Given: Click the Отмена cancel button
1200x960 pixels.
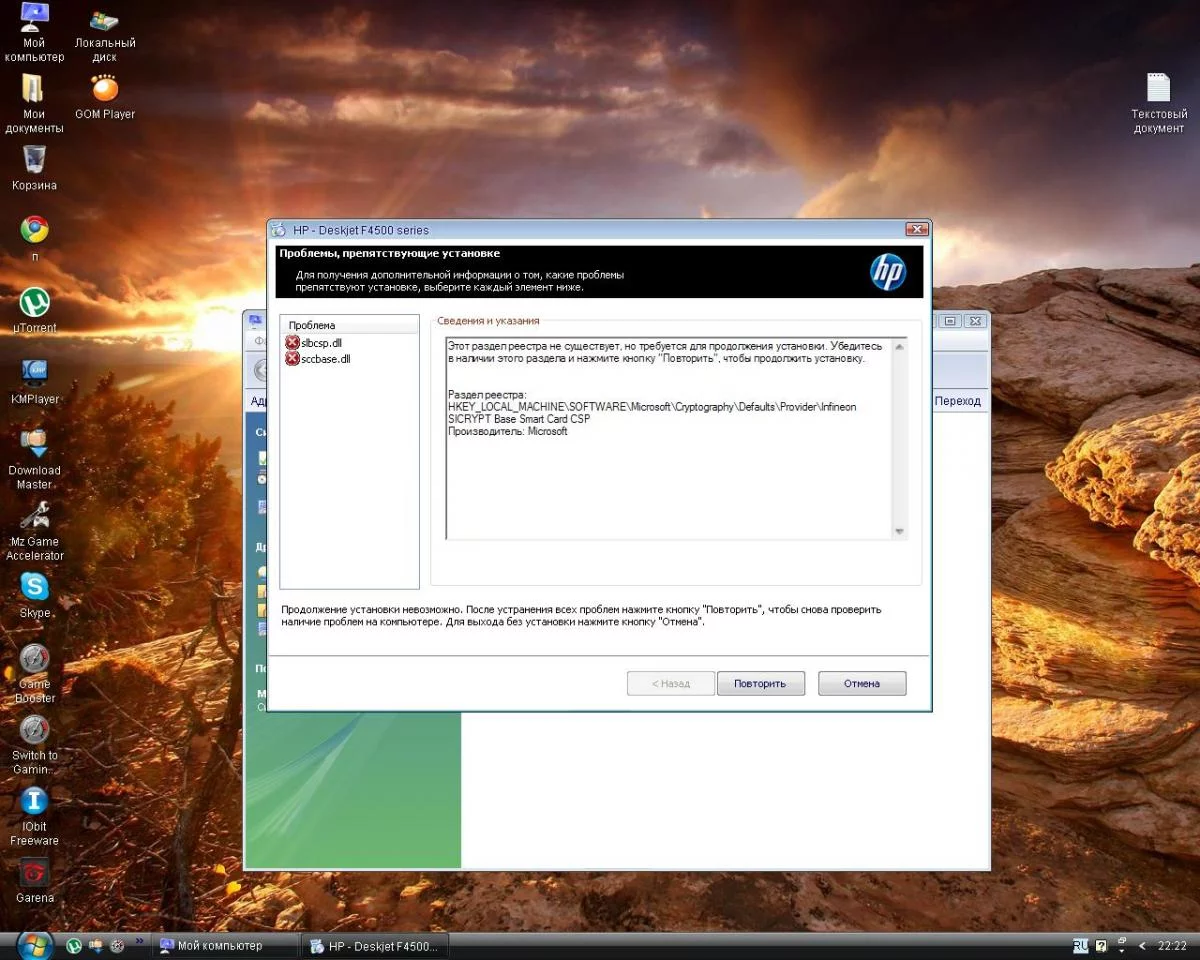Looking at the screenshot, I should click(862, 684).
